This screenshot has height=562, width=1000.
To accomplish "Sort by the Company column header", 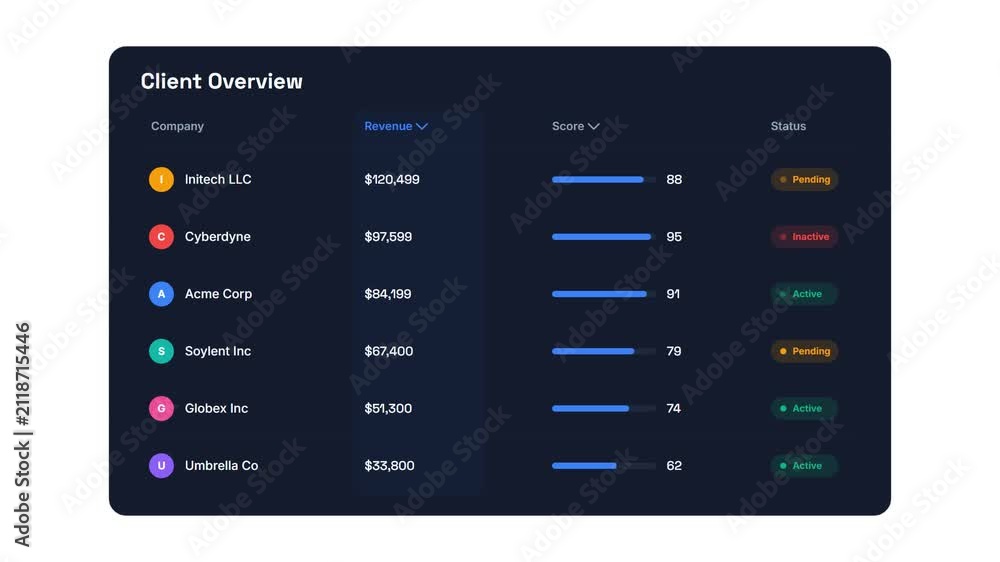I will click(177, 126).
